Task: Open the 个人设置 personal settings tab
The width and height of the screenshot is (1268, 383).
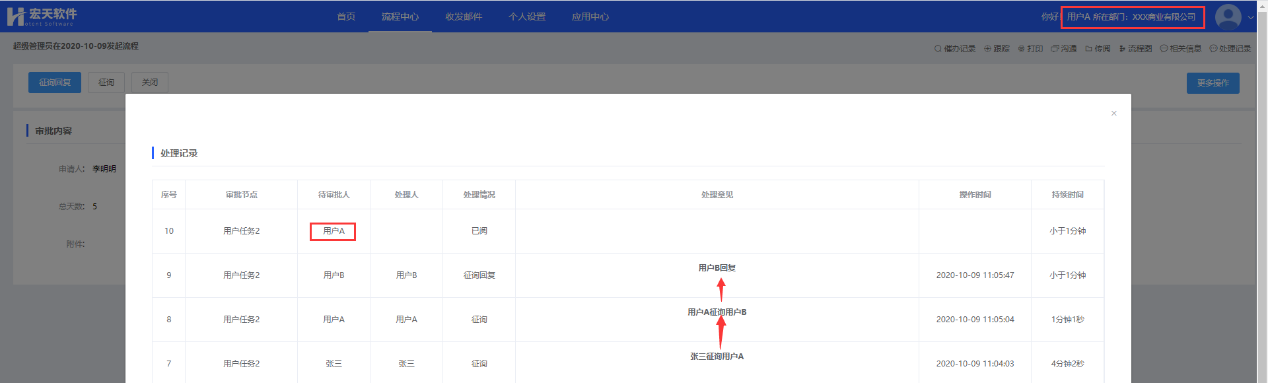Action: point(527,17)
